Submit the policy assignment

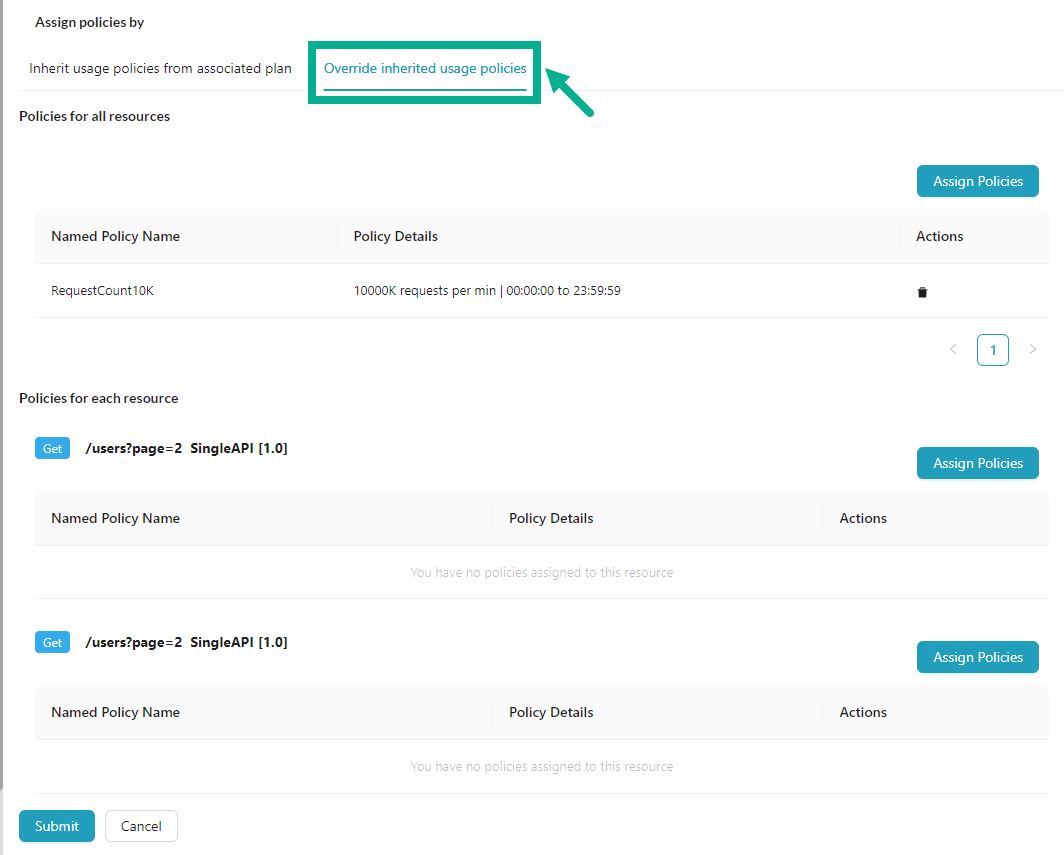tap(56, 826)
